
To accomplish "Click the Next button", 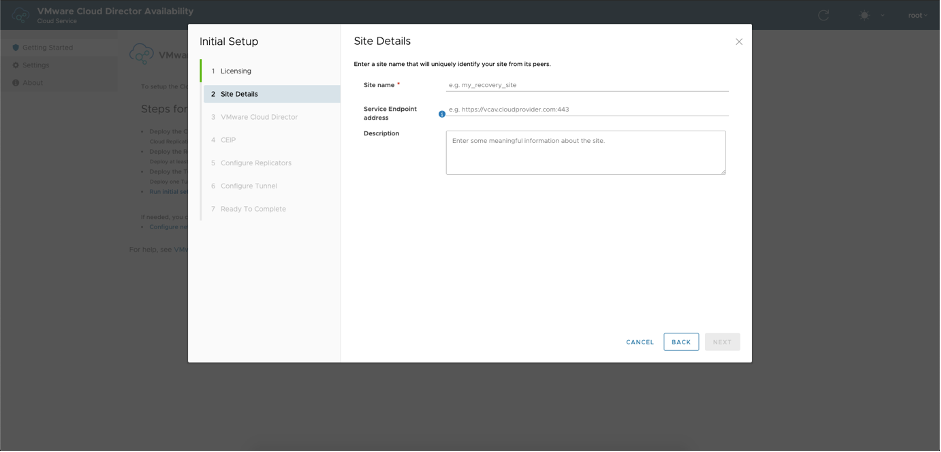I will [x=722, y=342].
